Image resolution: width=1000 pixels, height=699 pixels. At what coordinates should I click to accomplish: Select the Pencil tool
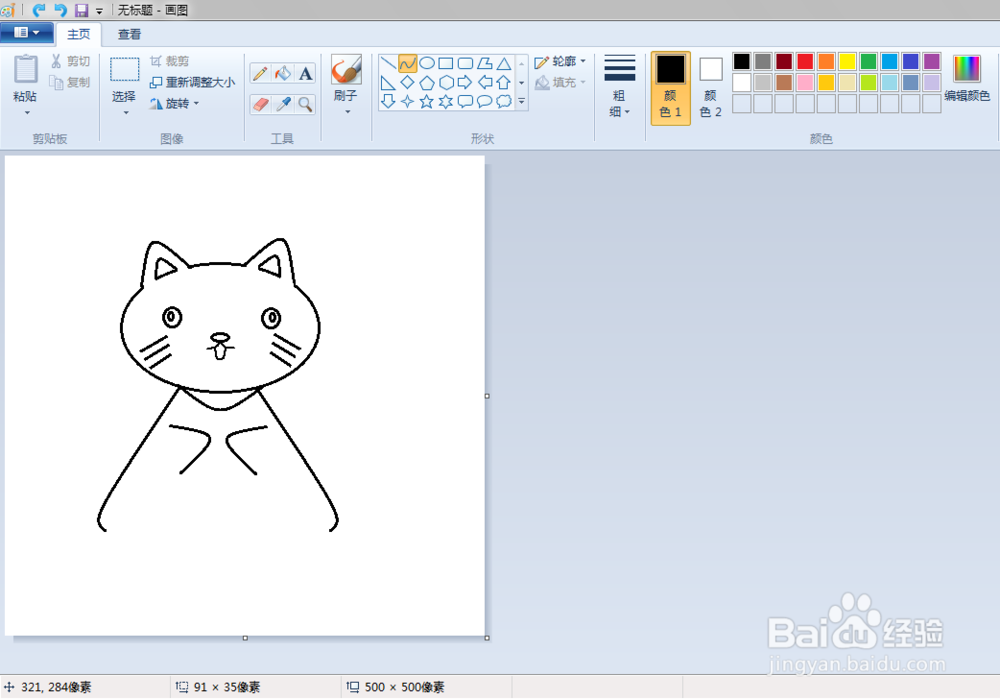pos(260,73)
